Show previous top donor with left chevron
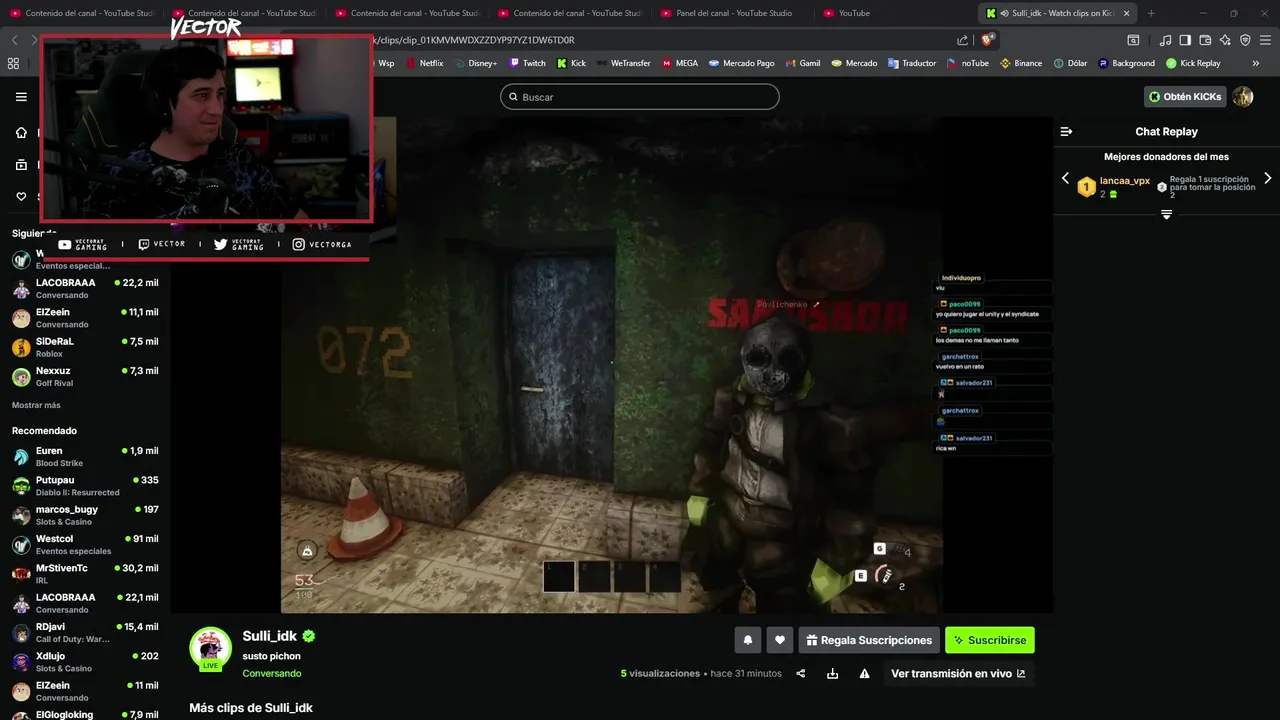The image size is (1280, 720). [x=1065, y=178]
